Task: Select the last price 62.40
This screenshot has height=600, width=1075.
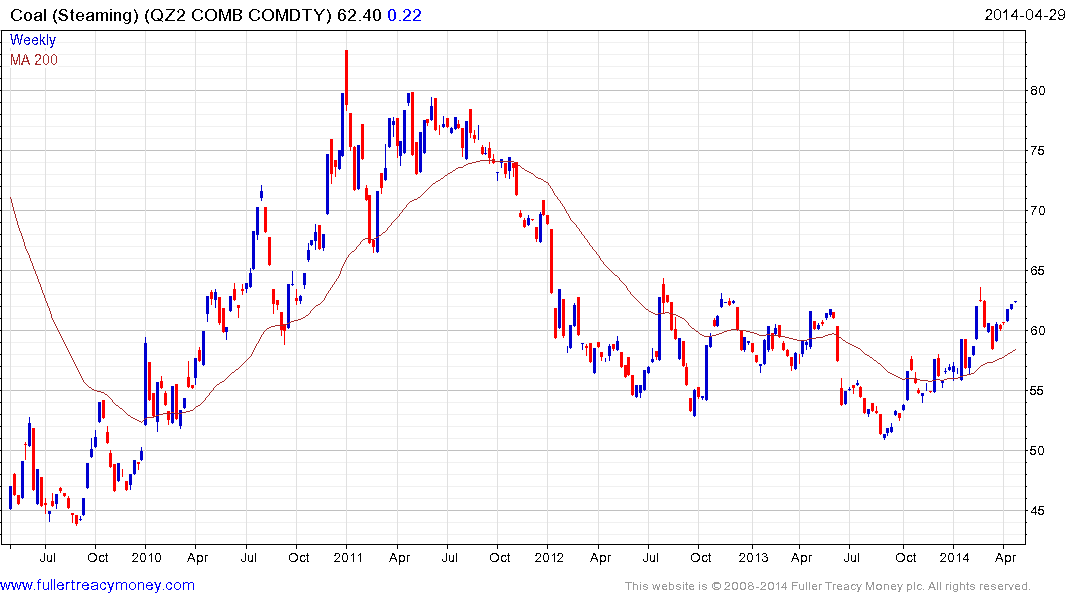Action: tap(359, 14)
